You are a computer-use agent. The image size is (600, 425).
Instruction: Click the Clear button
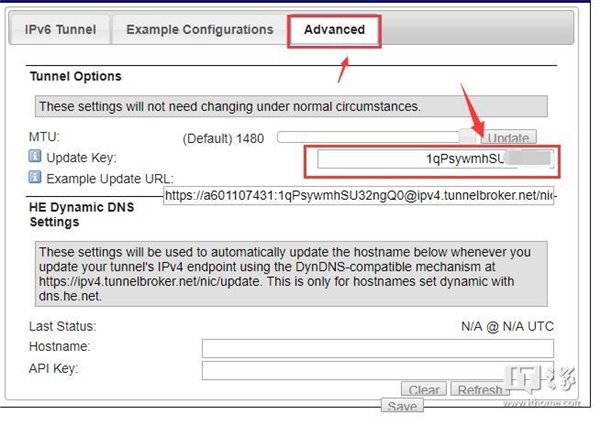tap(424, 390)
